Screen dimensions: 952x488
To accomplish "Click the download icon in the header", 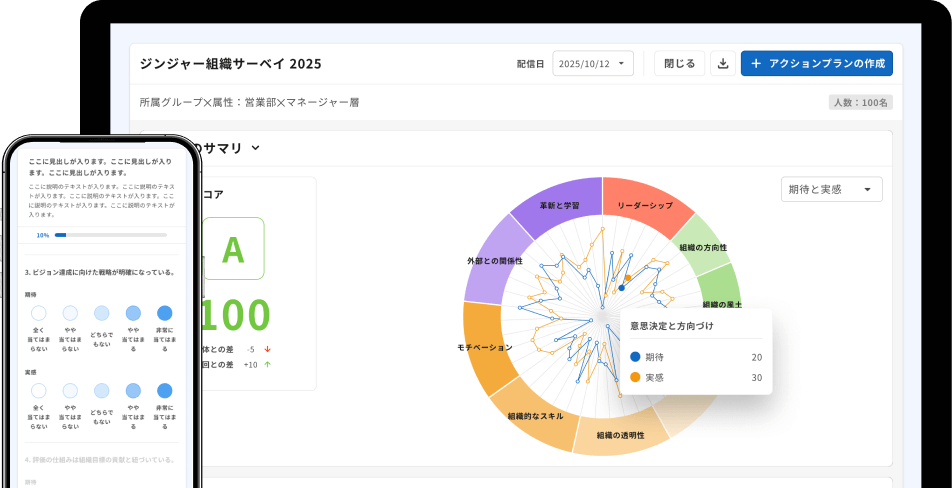I will point(723,64).
